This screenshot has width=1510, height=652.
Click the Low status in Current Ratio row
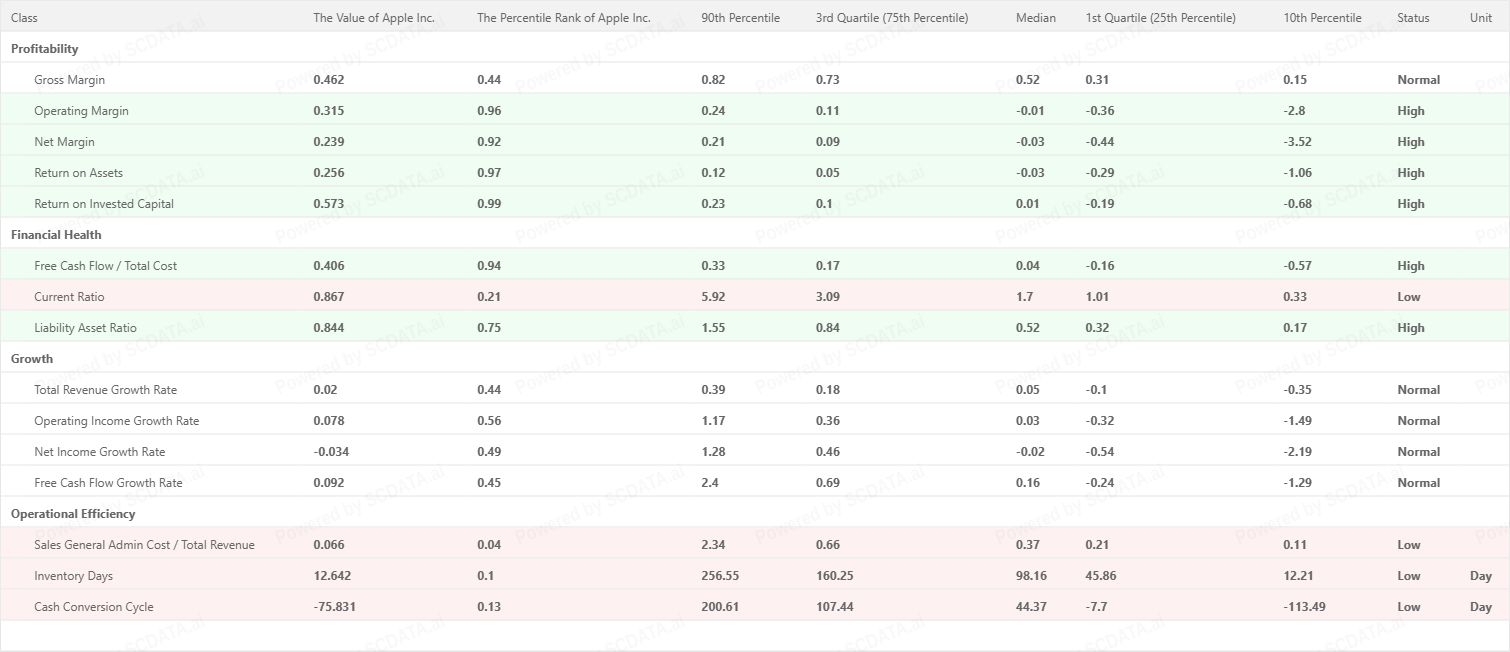coord(1408,297)
